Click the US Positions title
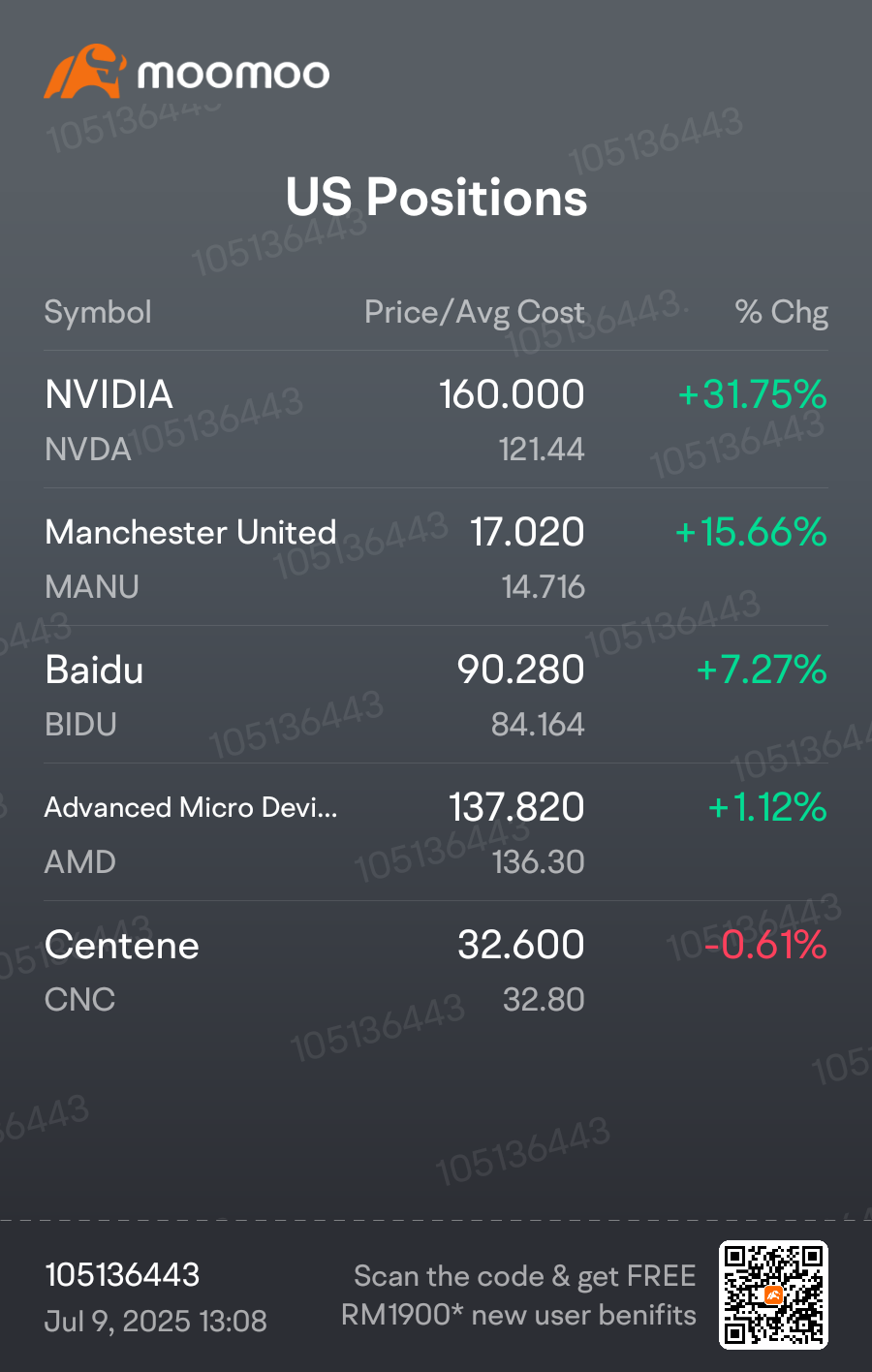 (x=436, y=197)
